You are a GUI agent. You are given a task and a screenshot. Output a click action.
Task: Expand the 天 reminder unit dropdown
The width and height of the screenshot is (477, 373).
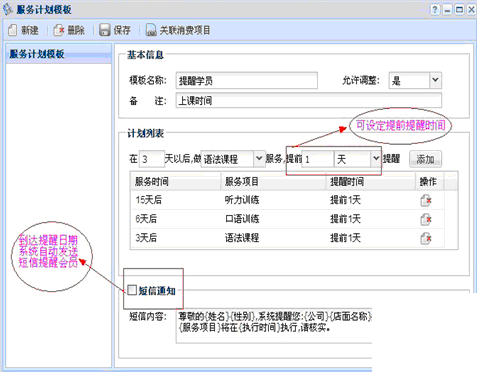[376, 158]
